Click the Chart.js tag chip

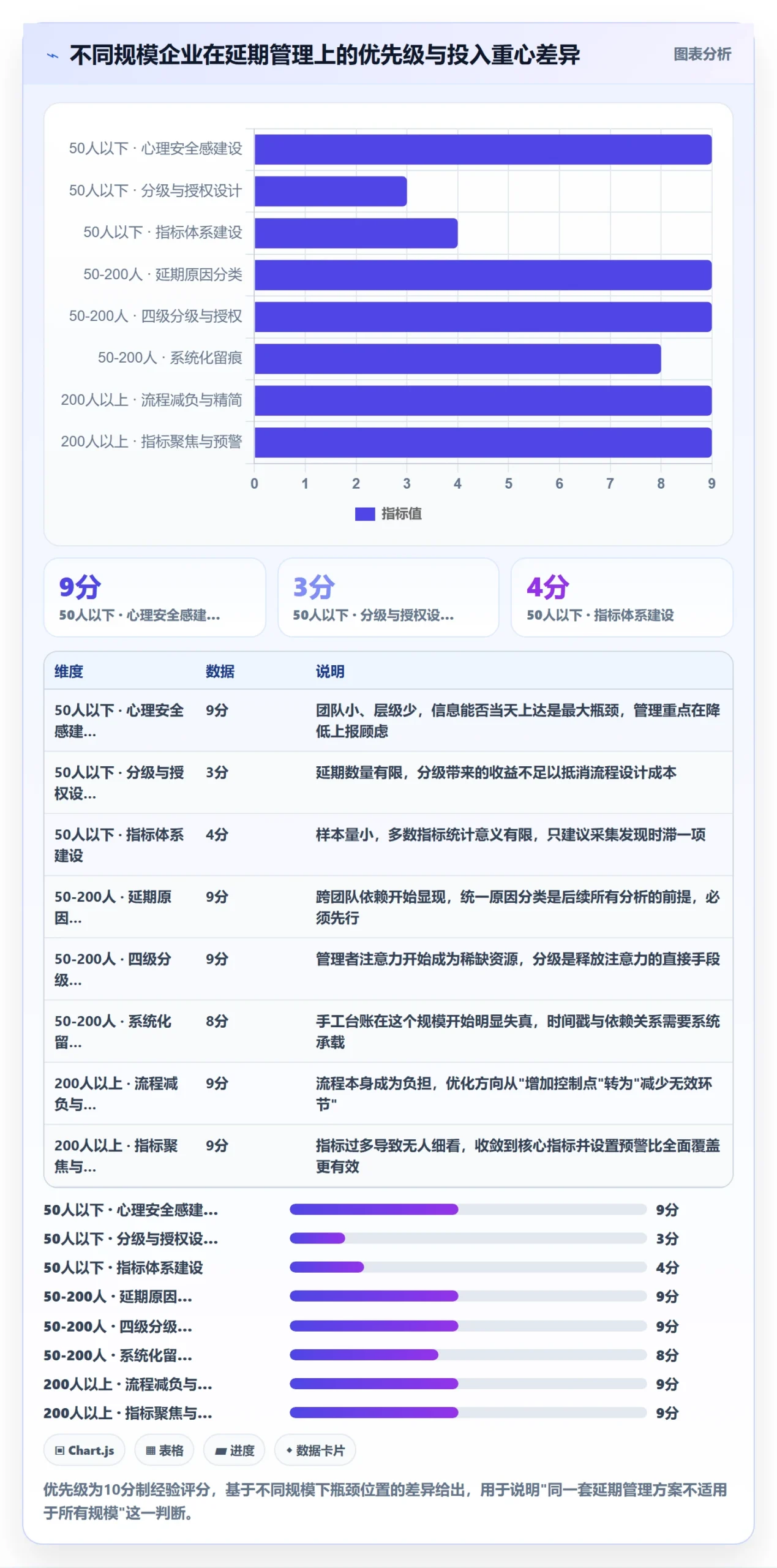tap(84, 1450)
